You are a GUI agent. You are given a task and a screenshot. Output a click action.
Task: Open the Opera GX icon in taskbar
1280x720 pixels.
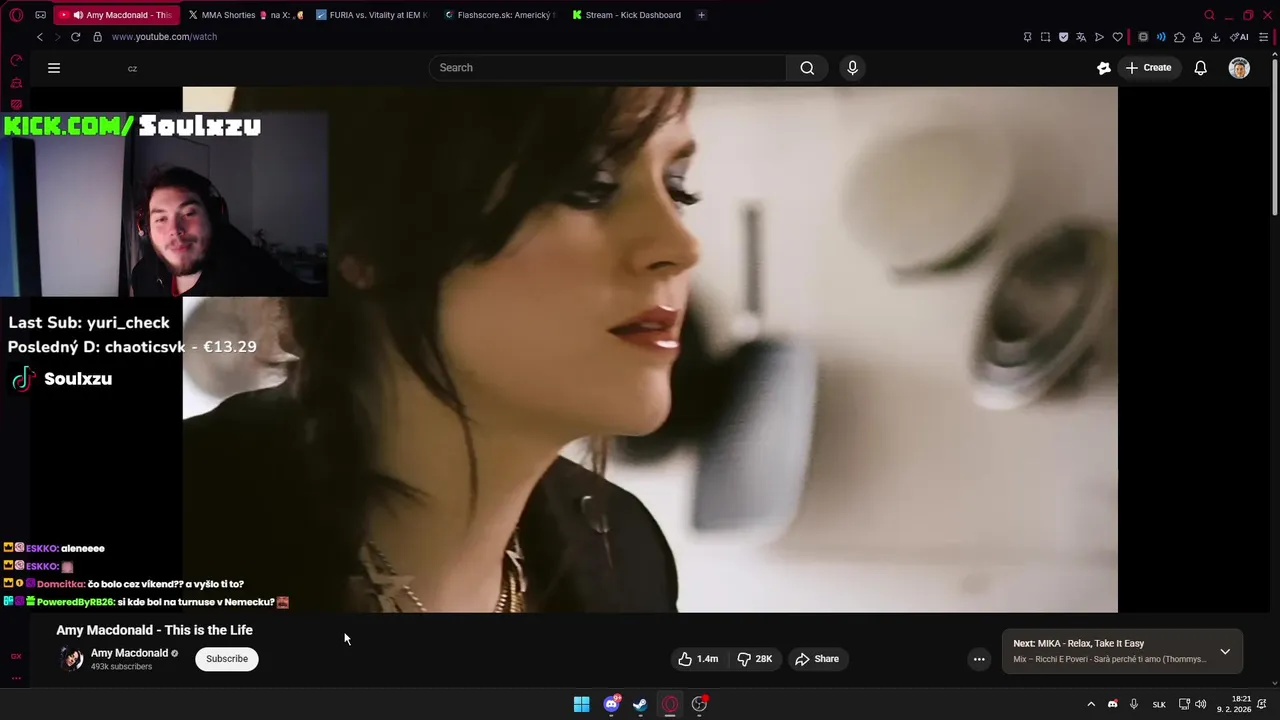pos(670,704)
